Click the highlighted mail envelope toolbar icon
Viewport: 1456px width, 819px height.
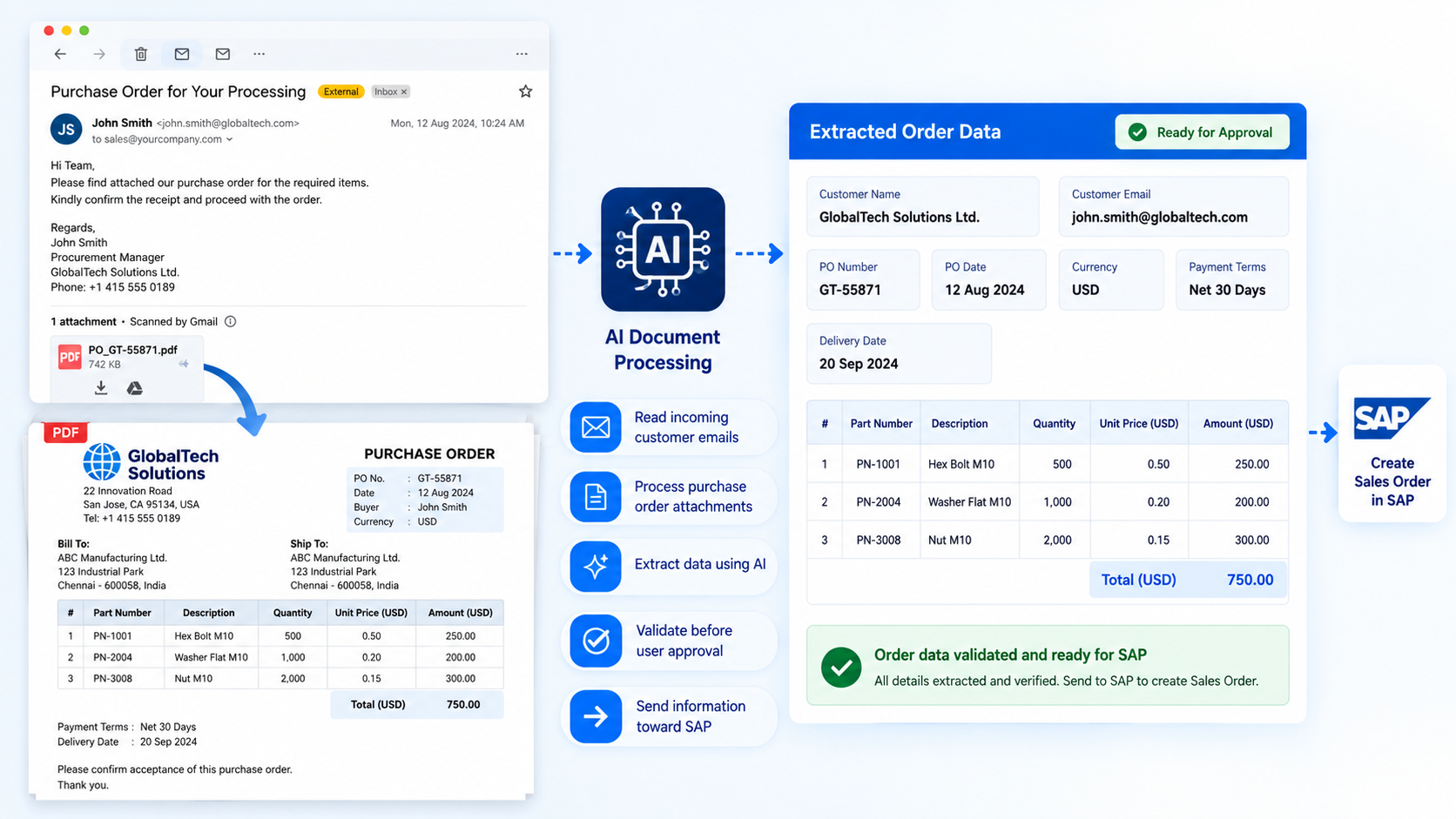pyautogui.click(x=181, y=54)
